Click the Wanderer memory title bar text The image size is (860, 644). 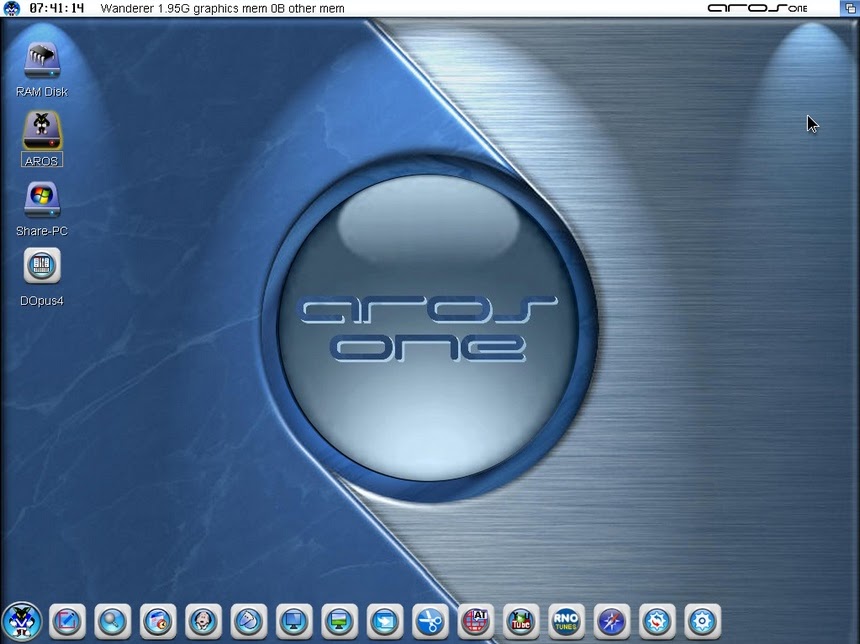coord(222,9)
